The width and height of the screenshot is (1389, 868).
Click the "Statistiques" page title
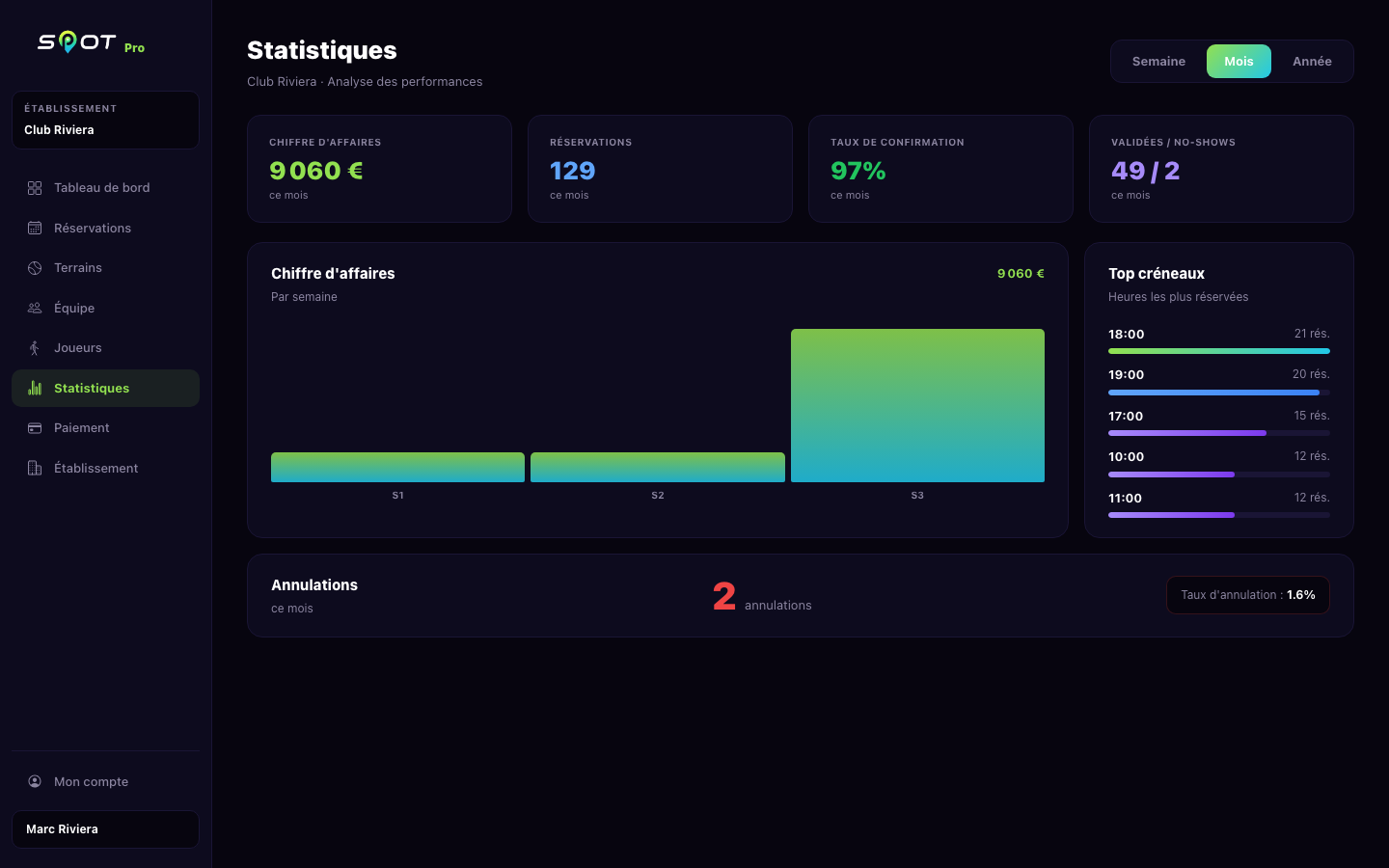[322, 50]
